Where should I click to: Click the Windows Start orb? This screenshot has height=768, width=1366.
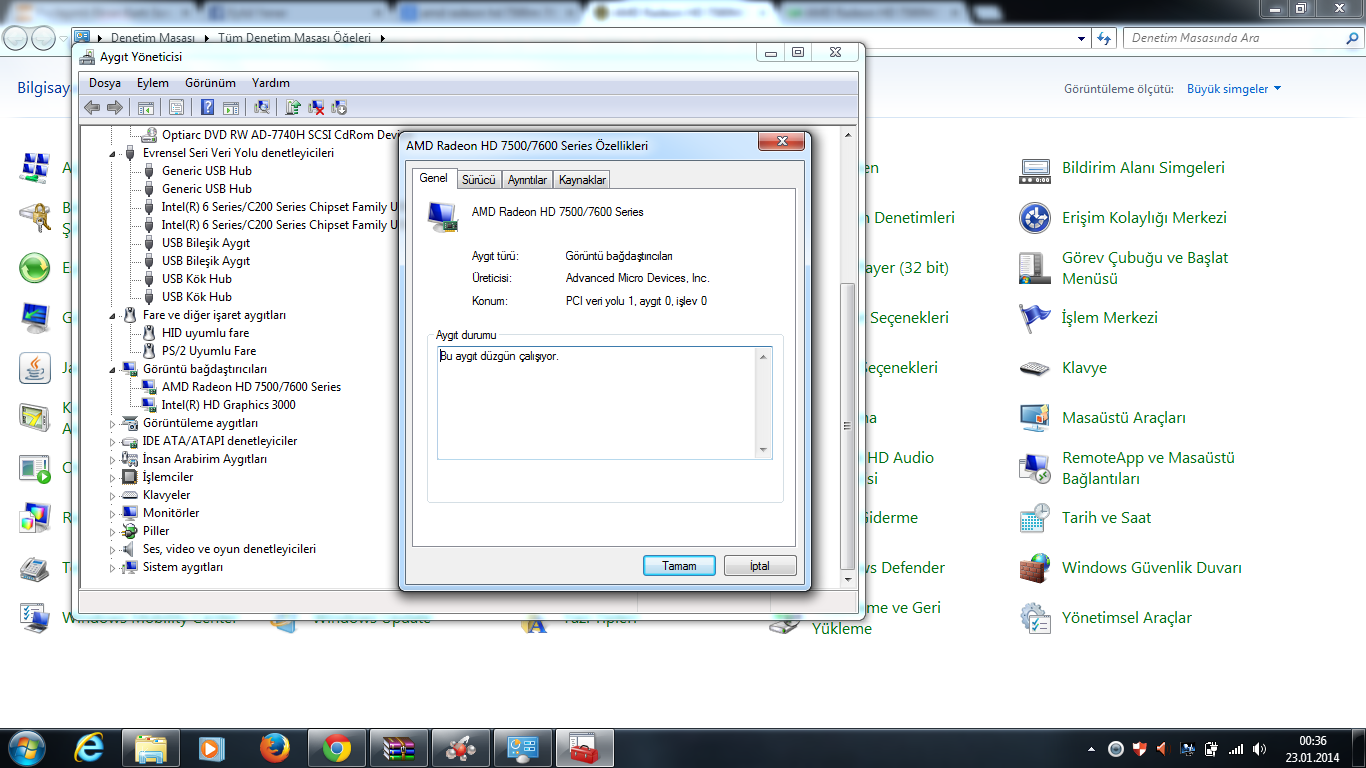coord(26,748)
